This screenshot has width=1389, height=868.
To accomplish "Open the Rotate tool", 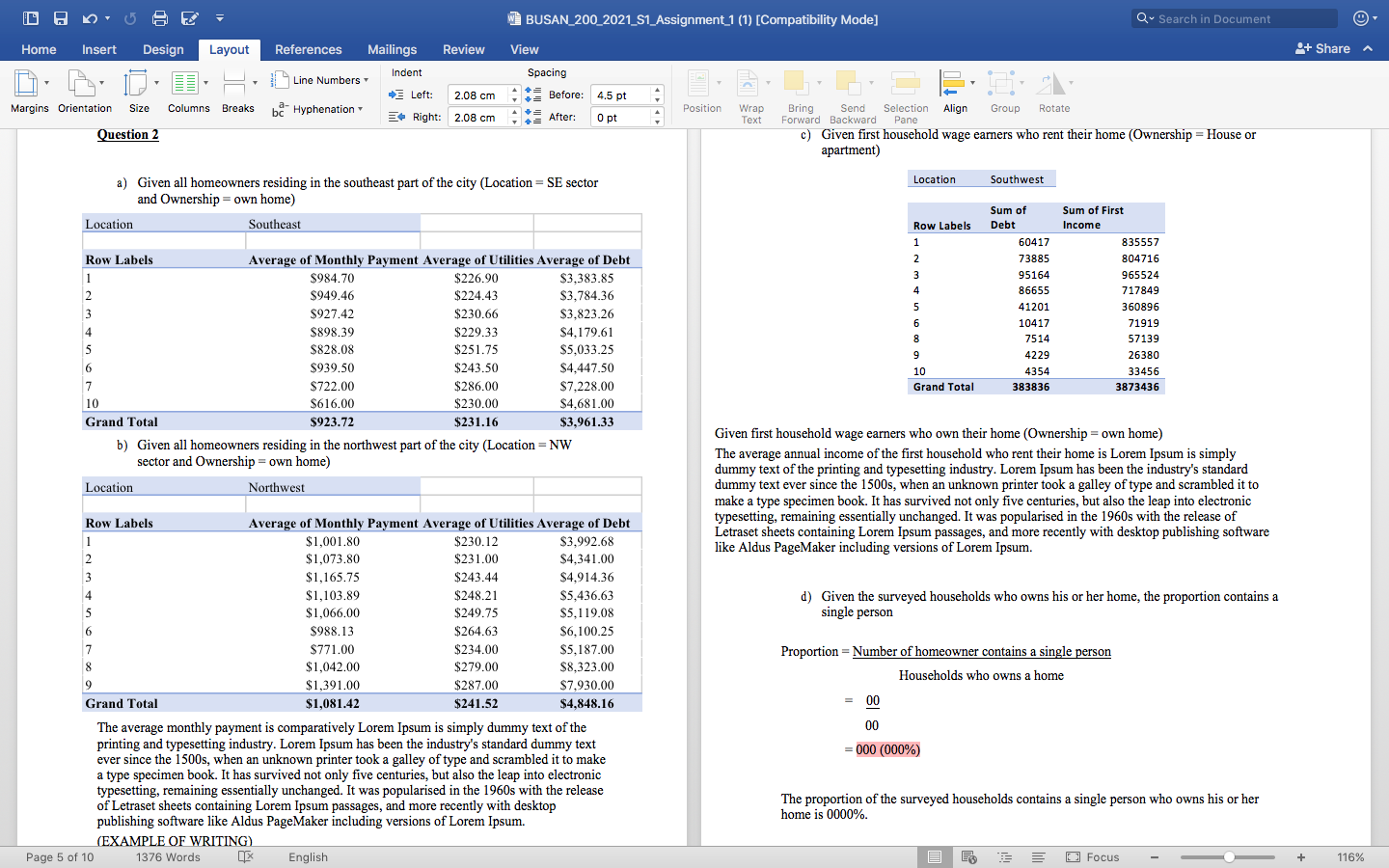I will tap(1054, 93).
